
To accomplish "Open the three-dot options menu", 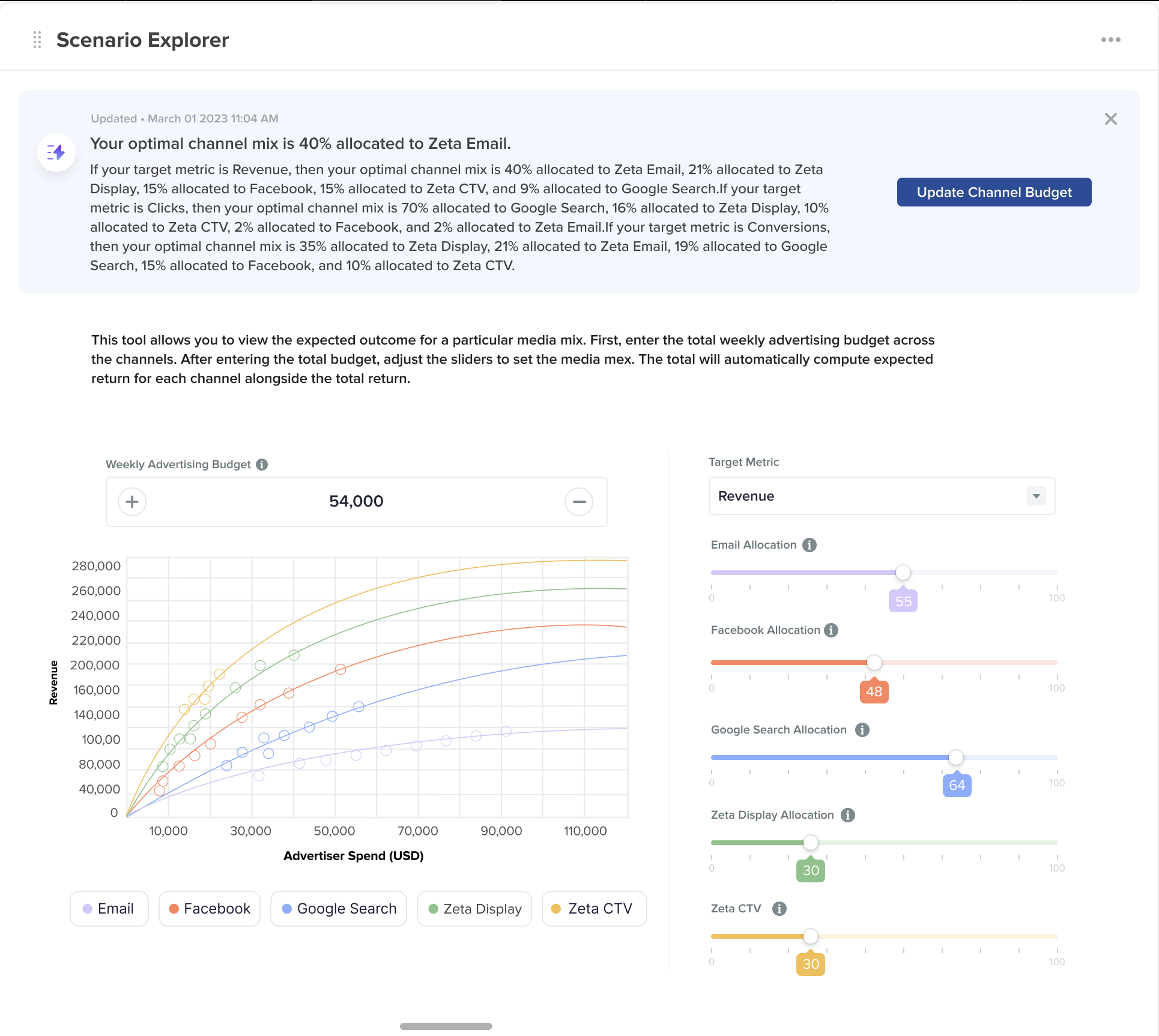I will click(x=1110, y=40).
